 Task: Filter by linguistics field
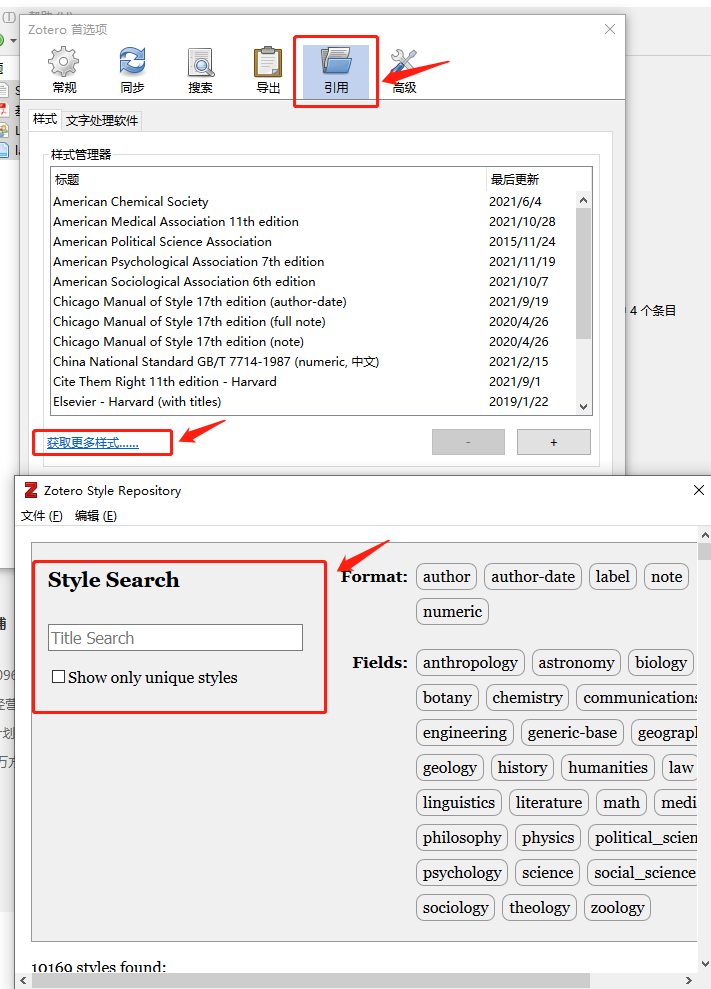tap(459, 802)
